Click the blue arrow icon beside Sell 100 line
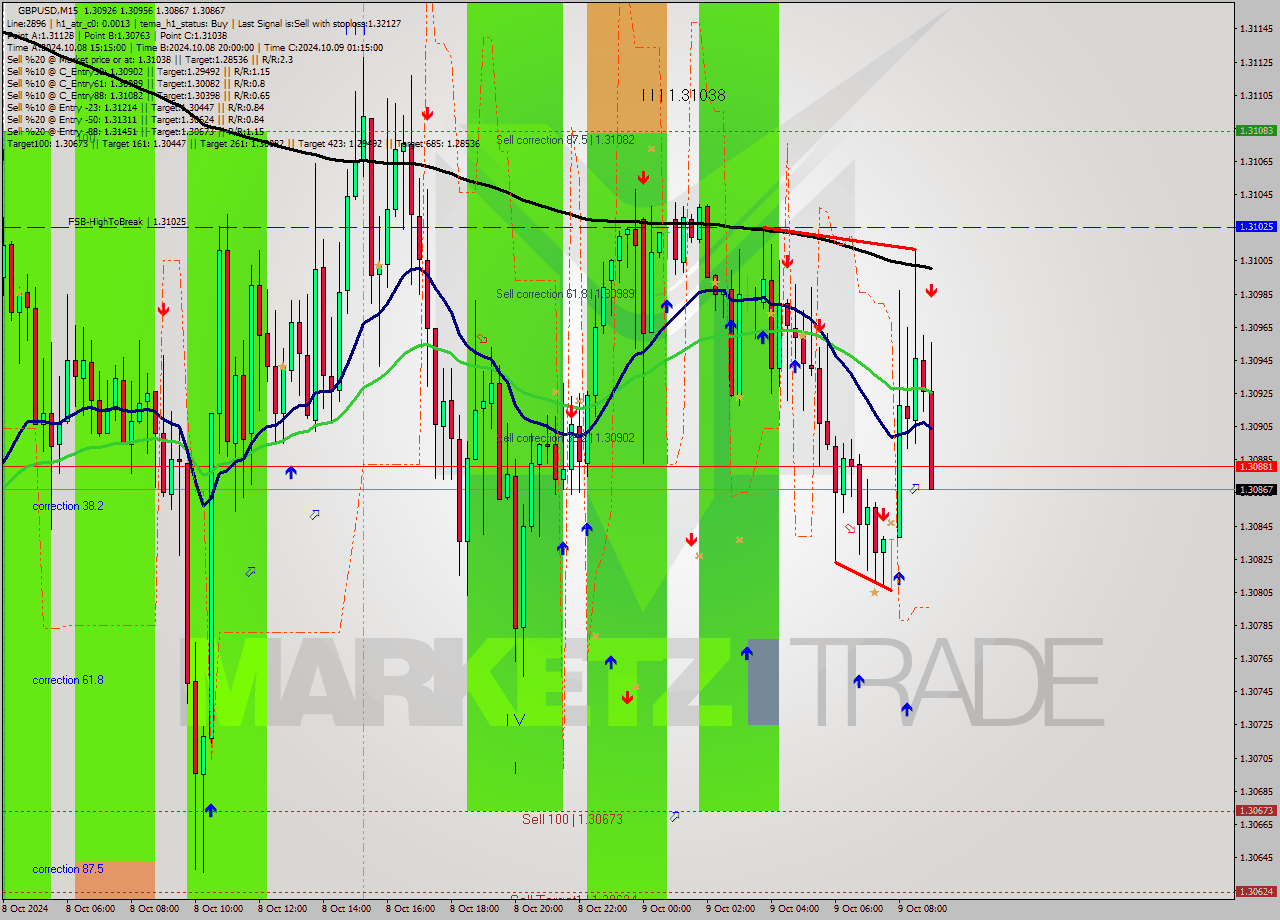The height and width of the screenshot is (920, 1280). pos(674,817)
